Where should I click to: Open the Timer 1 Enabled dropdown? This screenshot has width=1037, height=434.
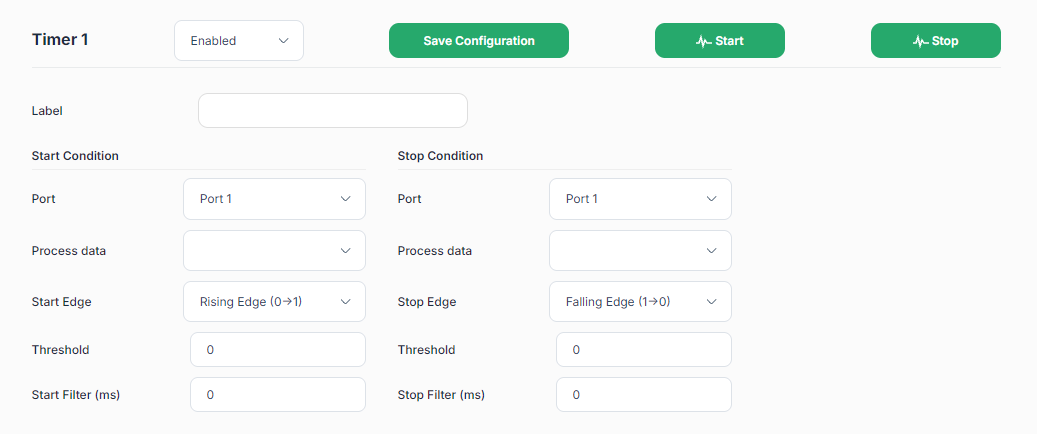239,40
